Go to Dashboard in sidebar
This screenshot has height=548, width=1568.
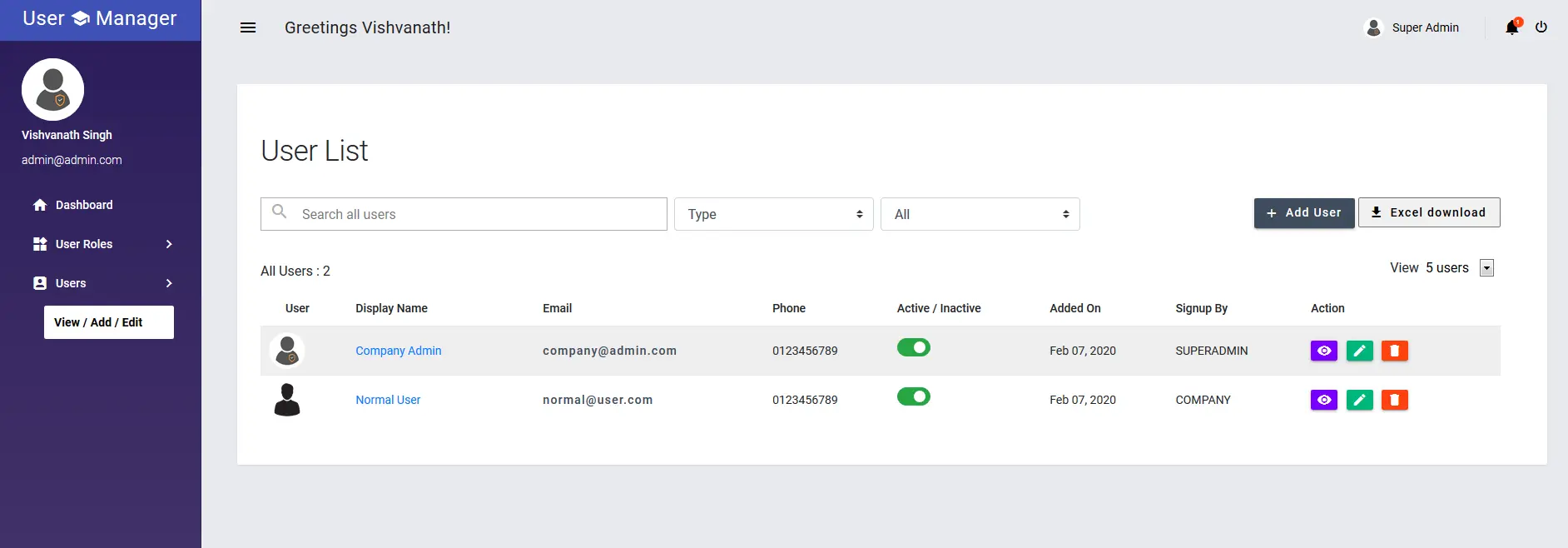(83, 205)
